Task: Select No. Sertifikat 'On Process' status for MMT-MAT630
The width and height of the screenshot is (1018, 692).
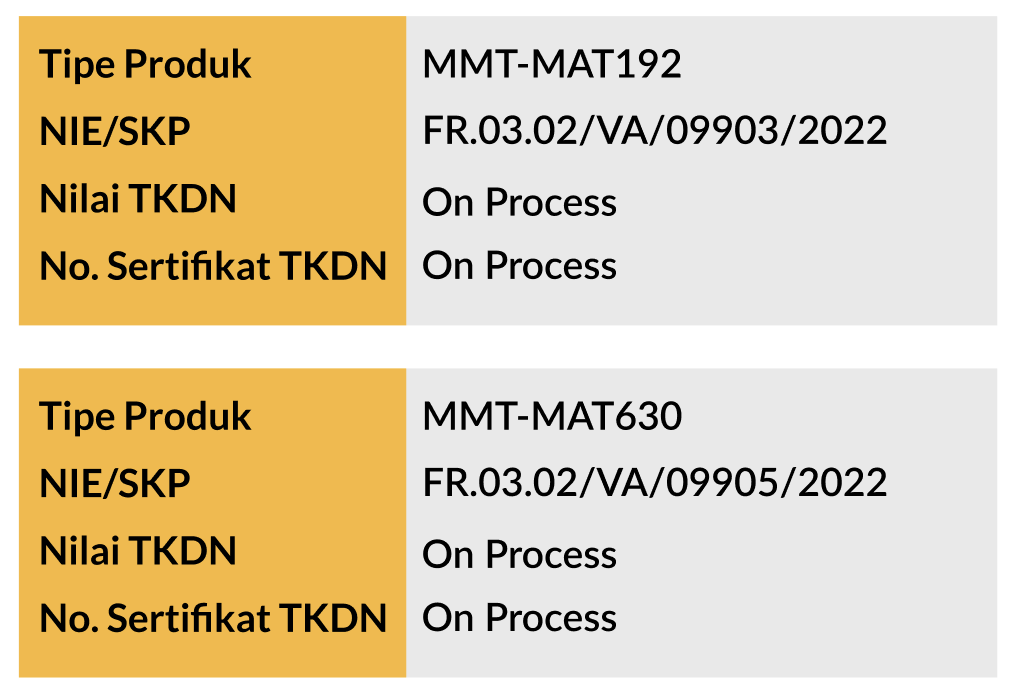Action: tap(519, 618)
